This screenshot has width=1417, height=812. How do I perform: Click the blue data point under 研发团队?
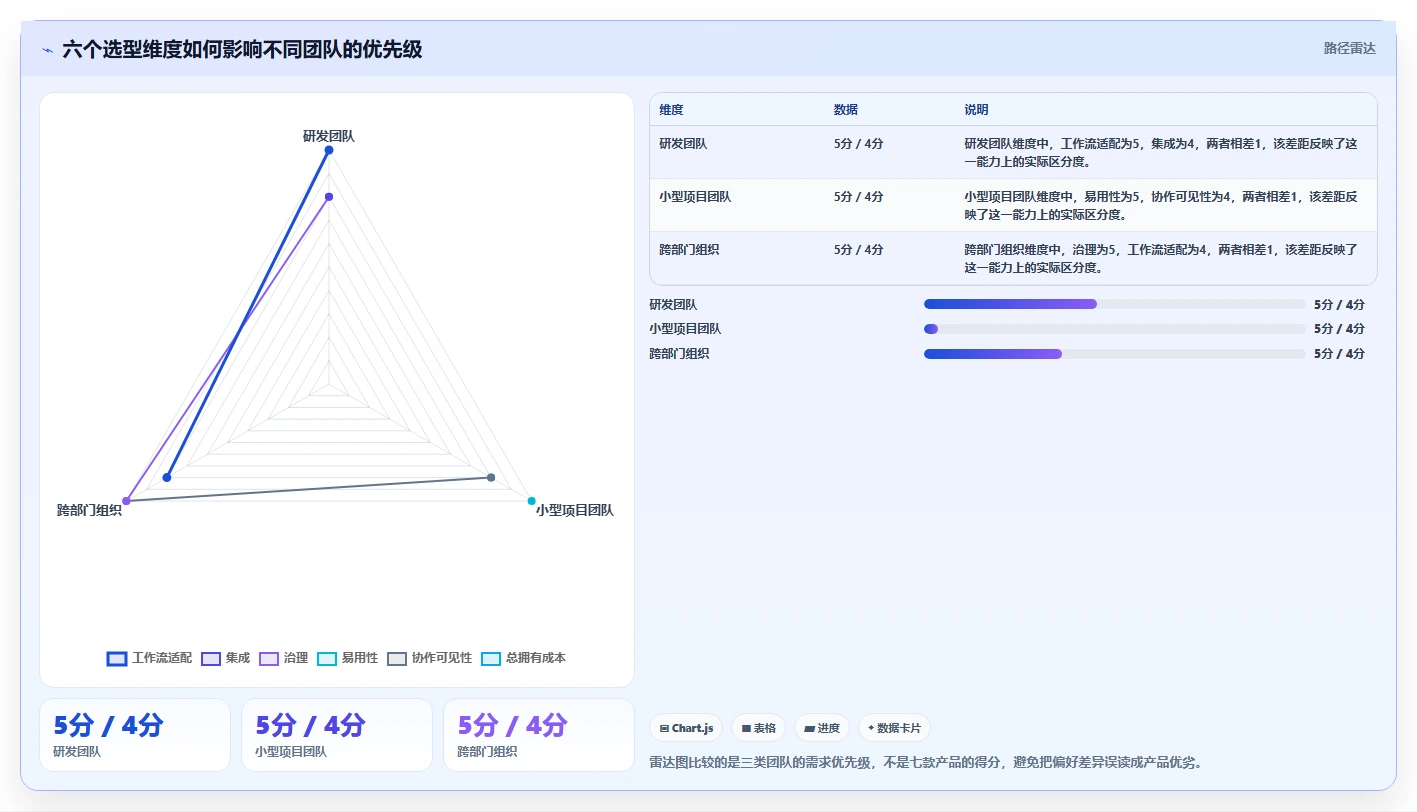coord(329,150)
